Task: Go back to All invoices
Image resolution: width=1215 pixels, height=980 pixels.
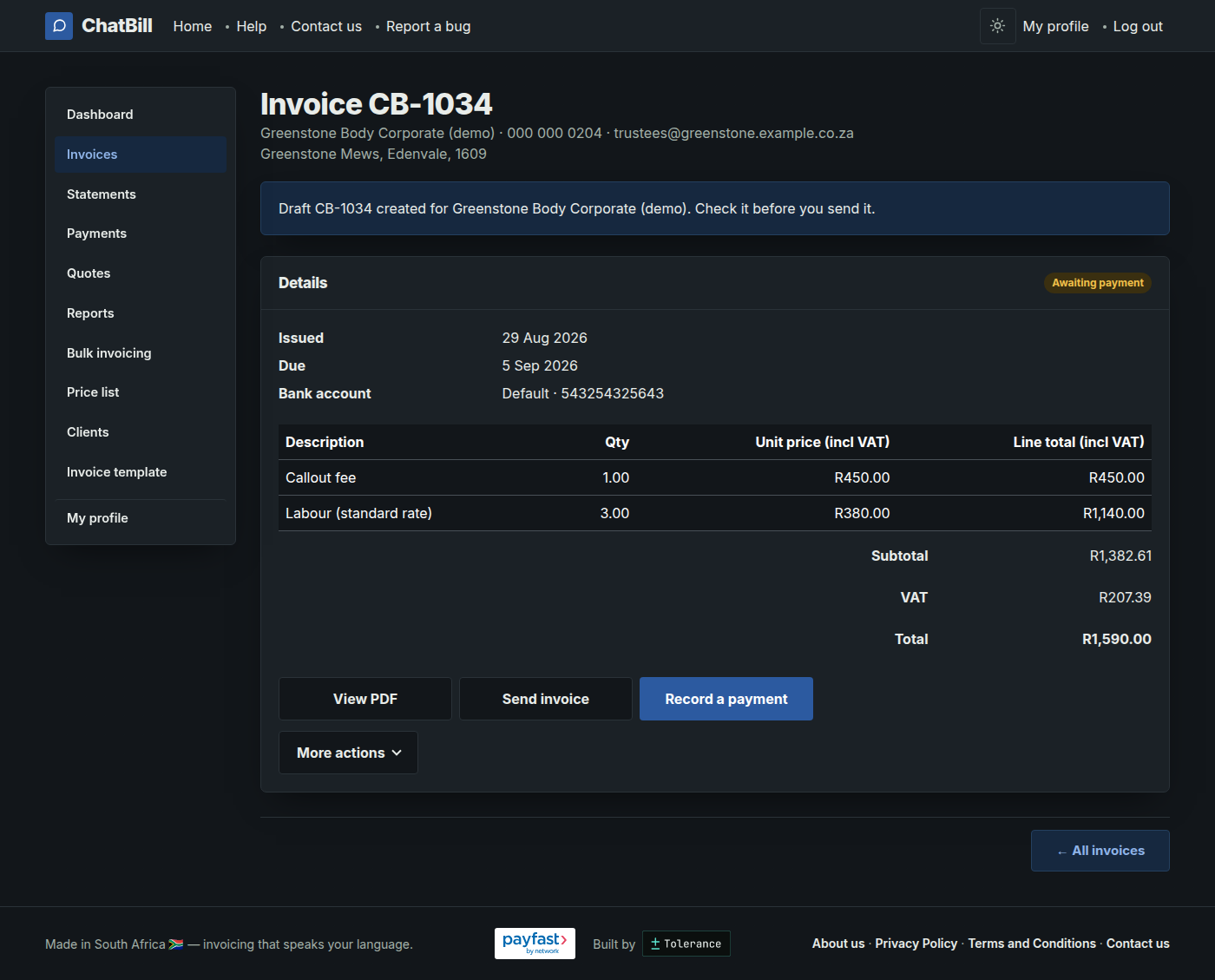Action: point(1100,851)
